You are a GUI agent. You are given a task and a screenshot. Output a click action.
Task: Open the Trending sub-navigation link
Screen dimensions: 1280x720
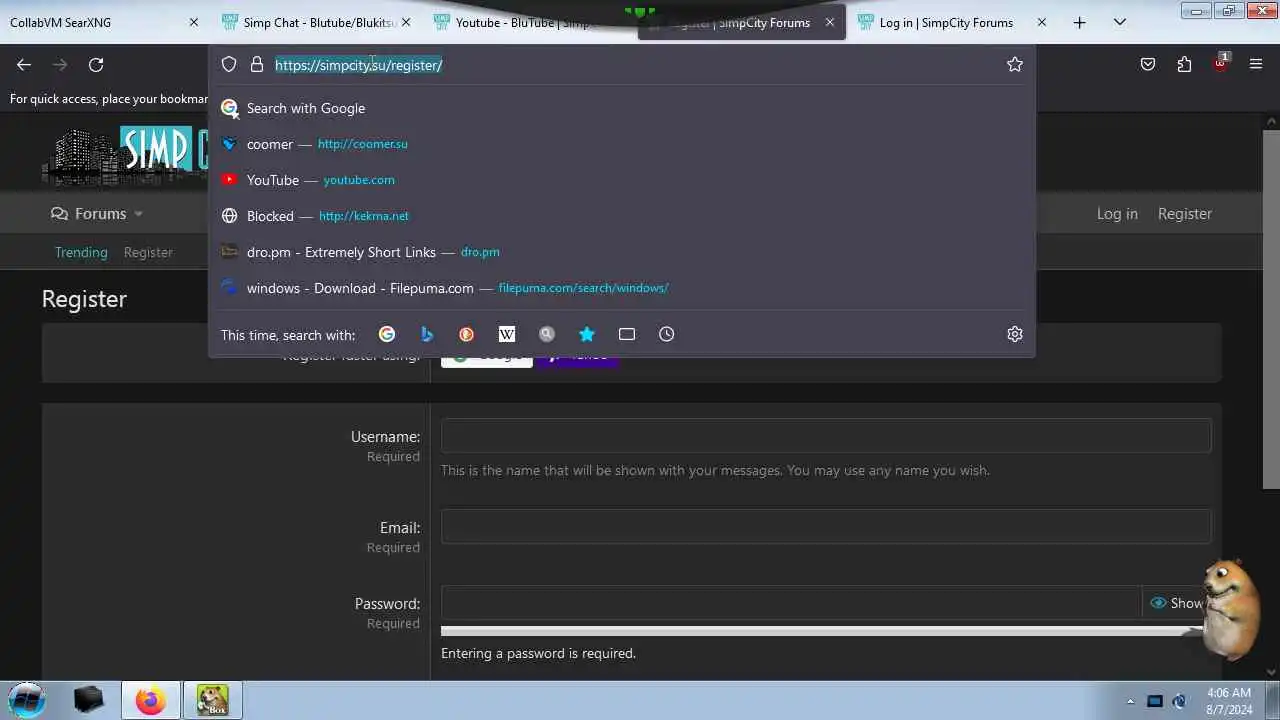[x=81, y=252]
